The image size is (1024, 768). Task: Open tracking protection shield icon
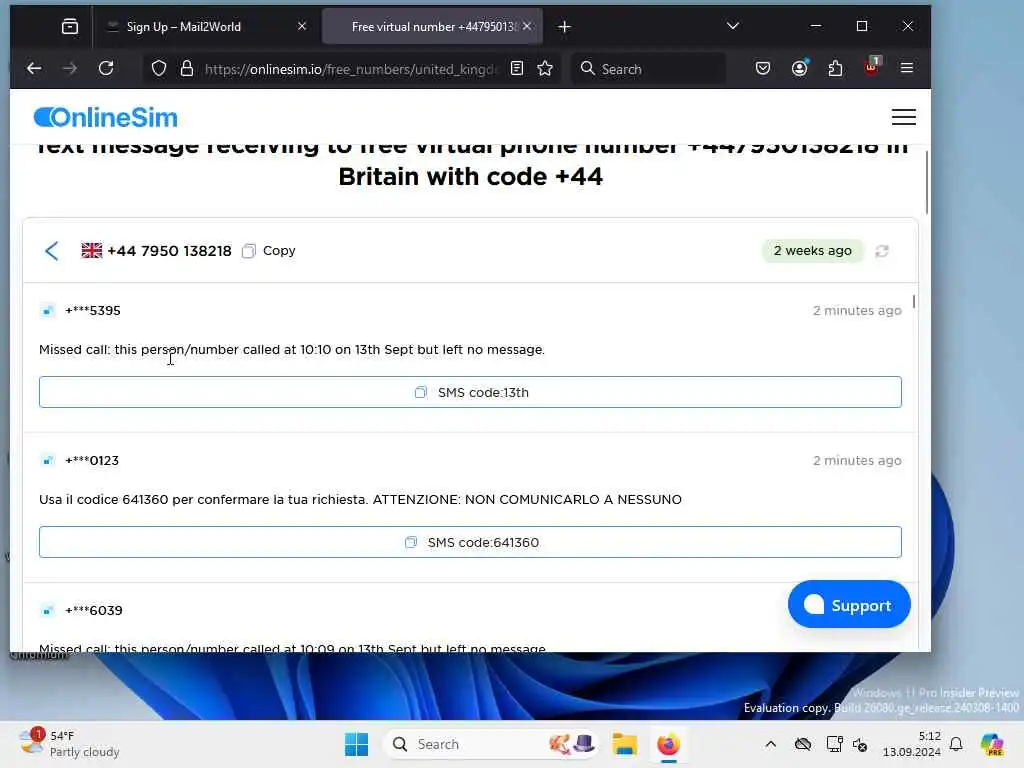pyautogui.click(x=159, y=69)
